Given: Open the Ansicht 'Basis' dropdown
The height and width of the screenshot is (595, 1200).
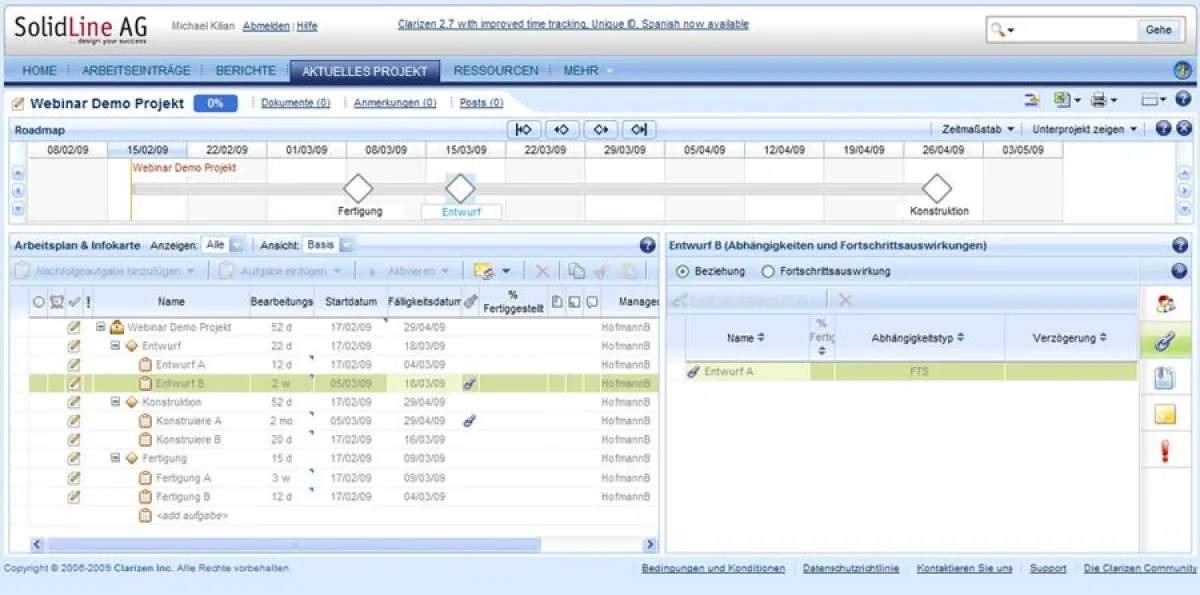Looking at the screenshot, I should point(345,245).
